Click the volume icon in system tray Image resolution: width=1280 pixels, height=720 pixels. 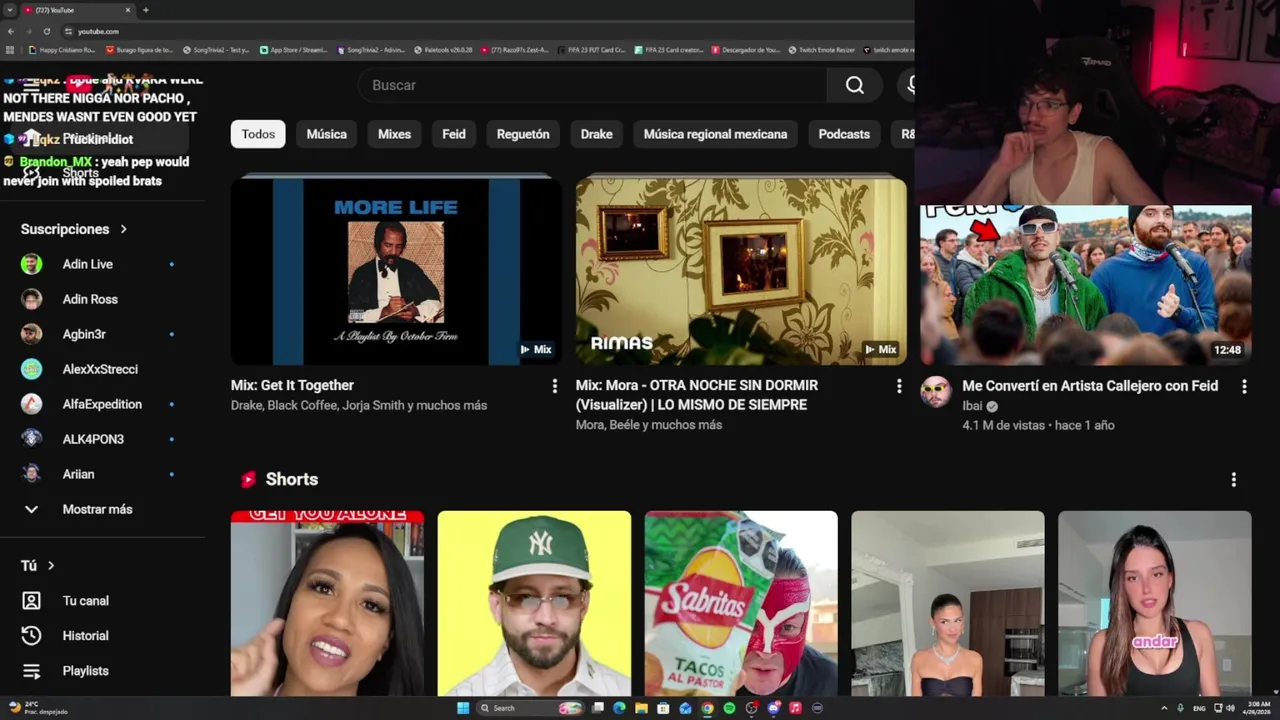(x=1230, y=708)
